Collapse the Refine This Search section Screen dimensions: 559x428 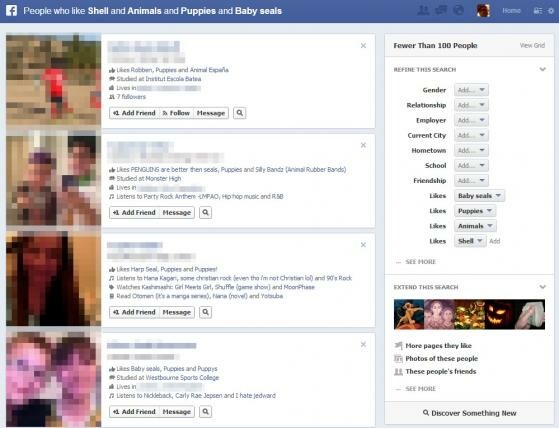pos(543,69)
